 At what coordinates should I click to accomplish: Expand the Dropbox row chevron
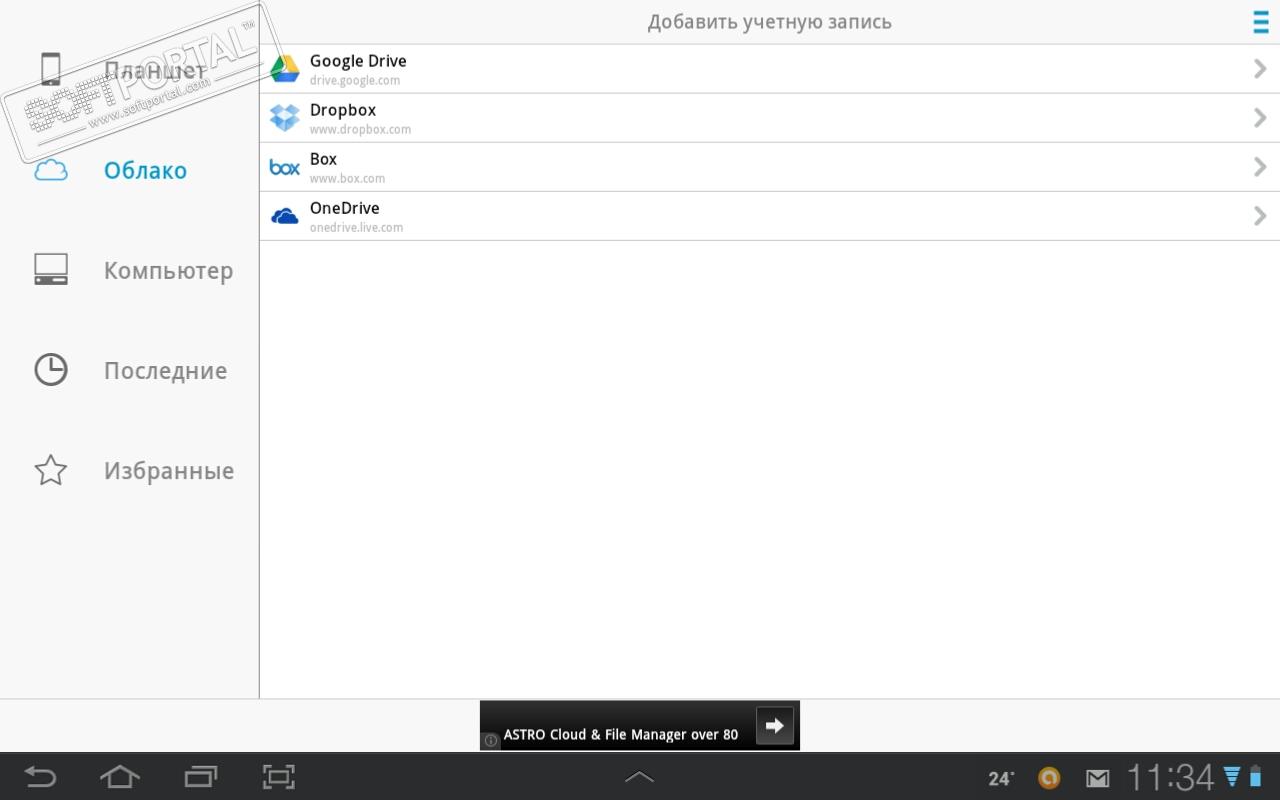(x=1260, y=117)
